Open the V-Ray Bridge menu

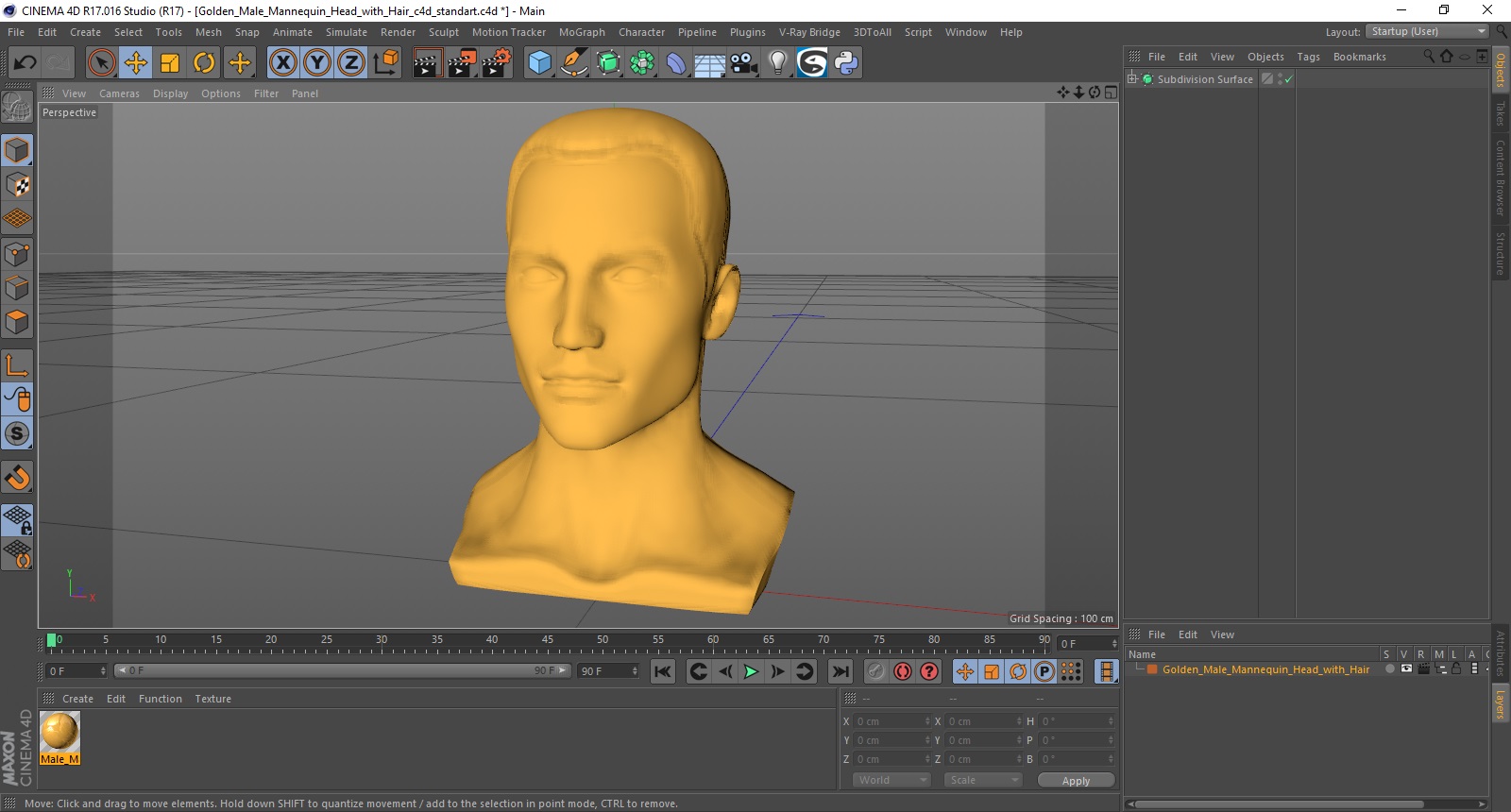click(809, 32)
